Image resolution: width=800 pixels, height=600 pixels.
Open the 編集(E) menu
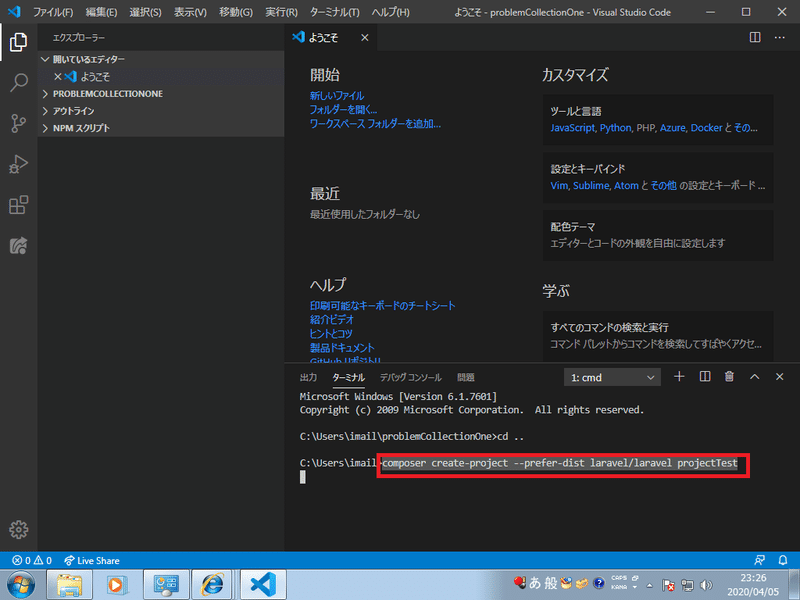[x=101, y=12]
